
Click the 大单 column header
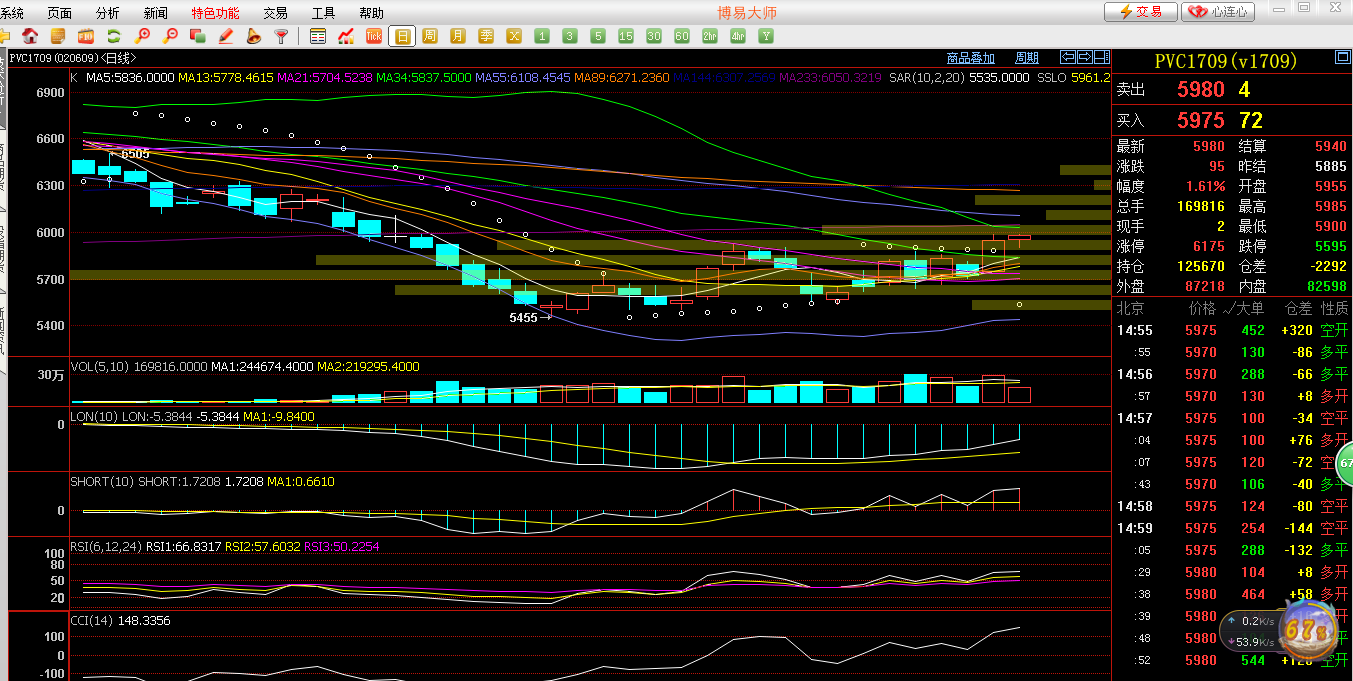[1249, 308]
